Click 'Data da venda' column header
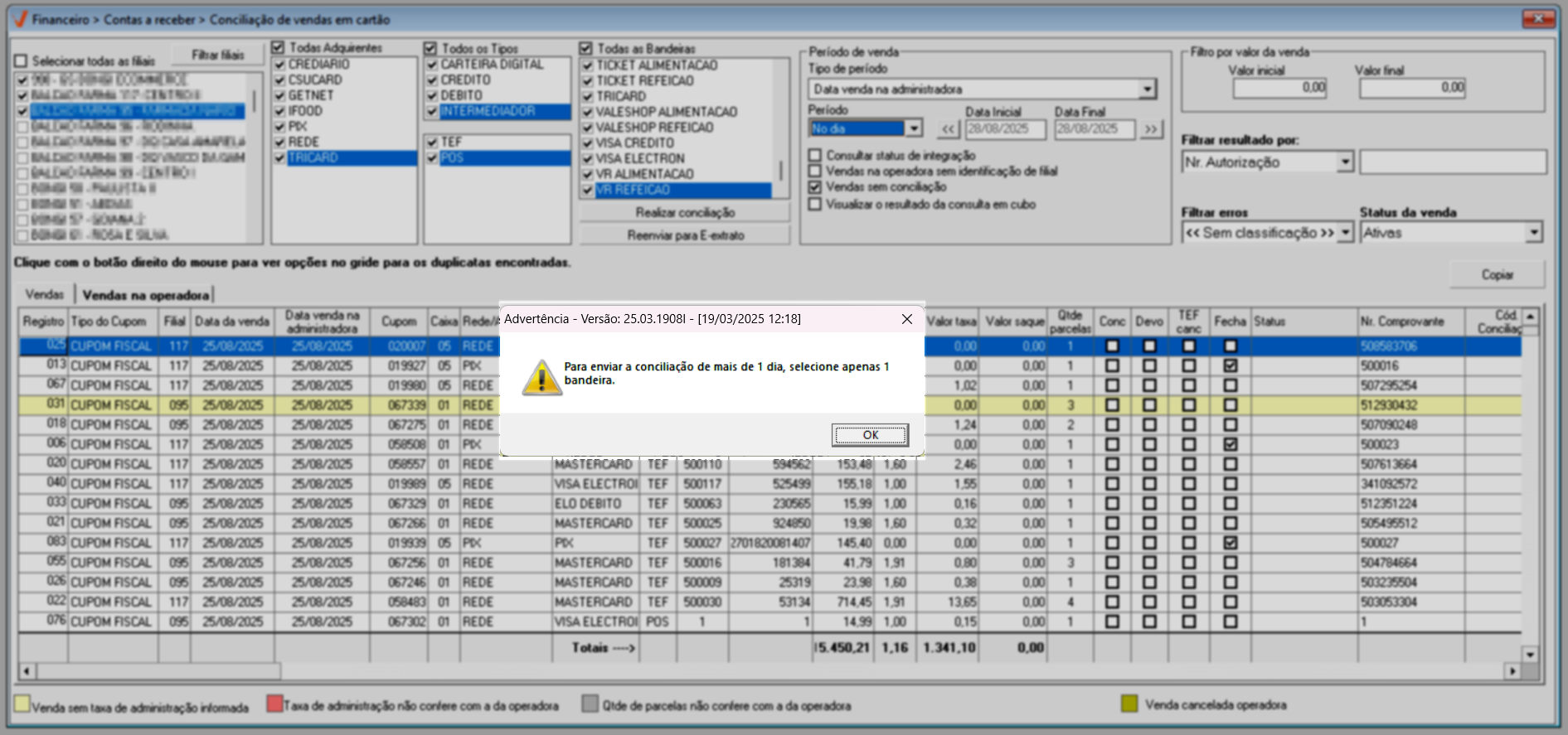The image size is (1568, 735). pos(232,322)
